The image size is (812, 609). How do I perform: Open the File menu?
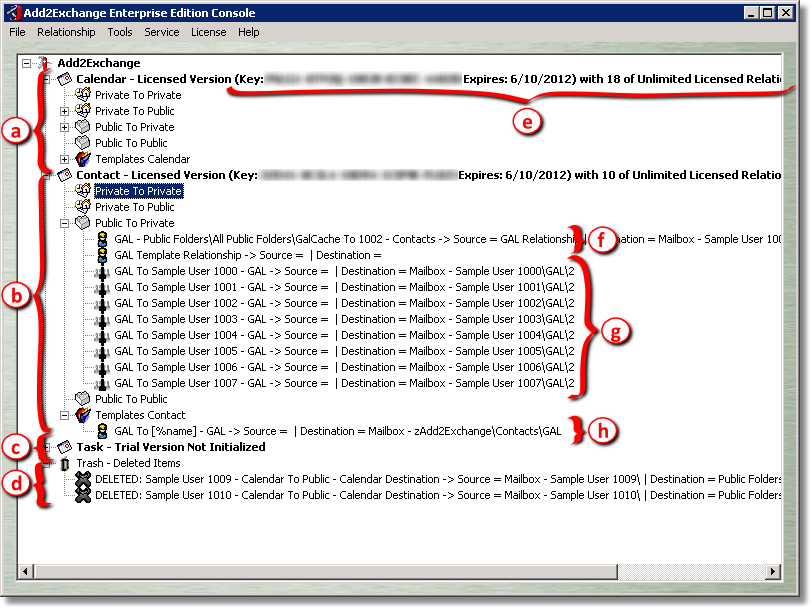(x=17, y=32)
